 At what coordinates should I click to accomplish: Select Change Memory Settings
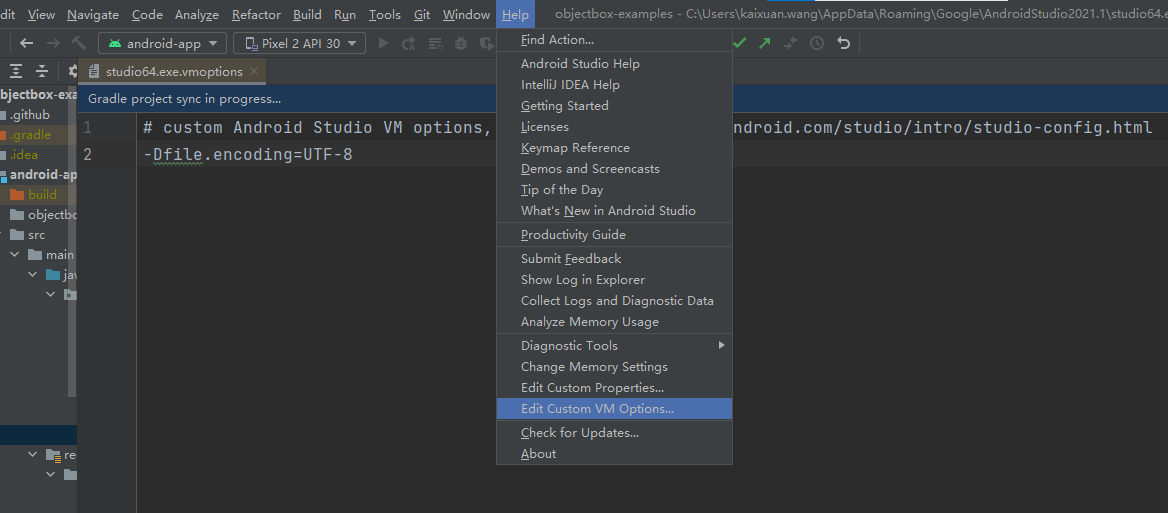click(615, 366)
